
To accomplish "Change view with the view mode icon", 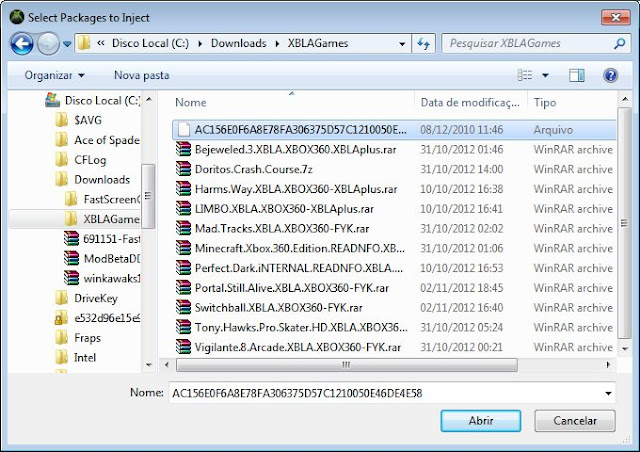I will tap(524, 75).
